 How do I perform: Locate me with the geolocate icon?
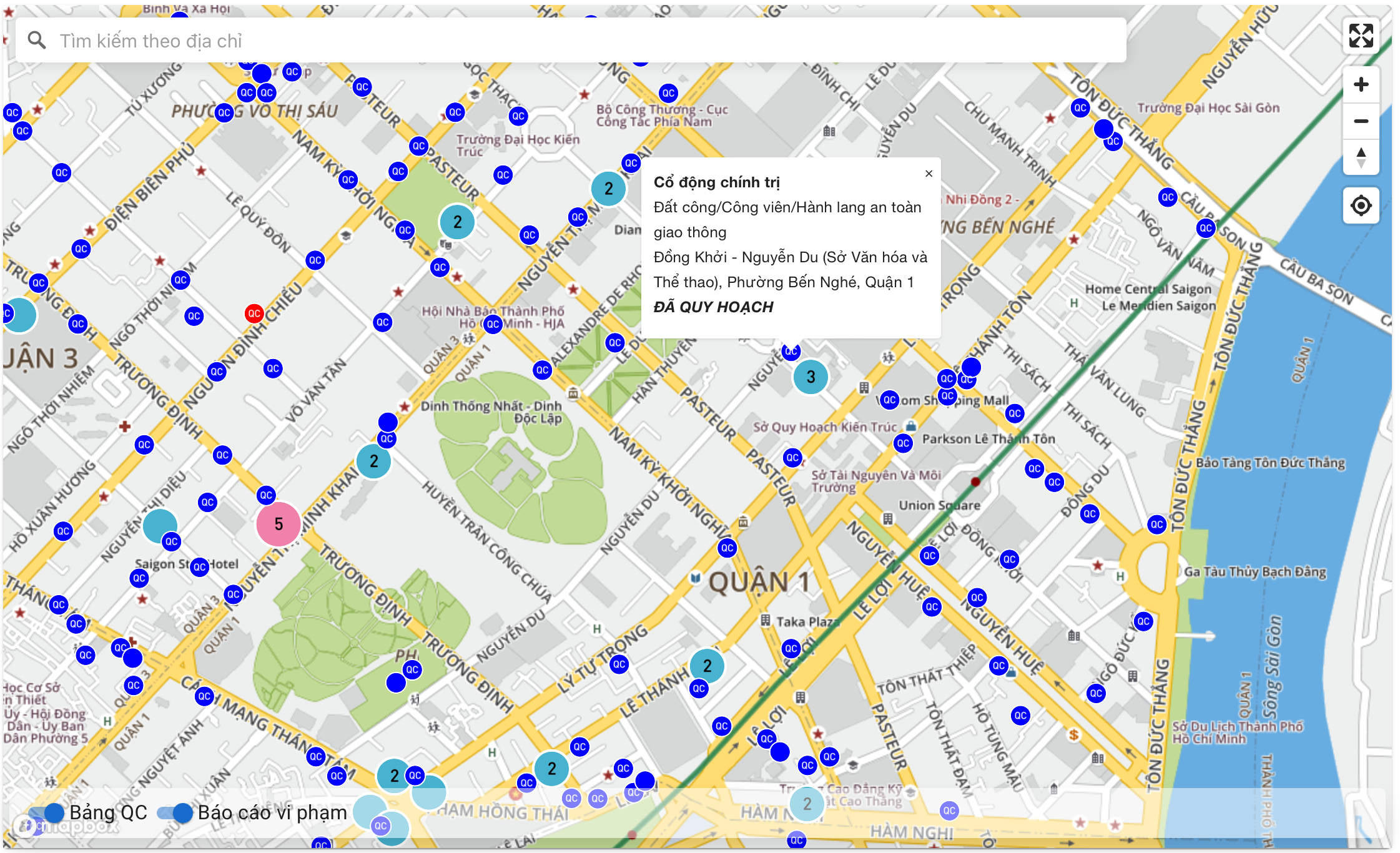(1361, 205)
